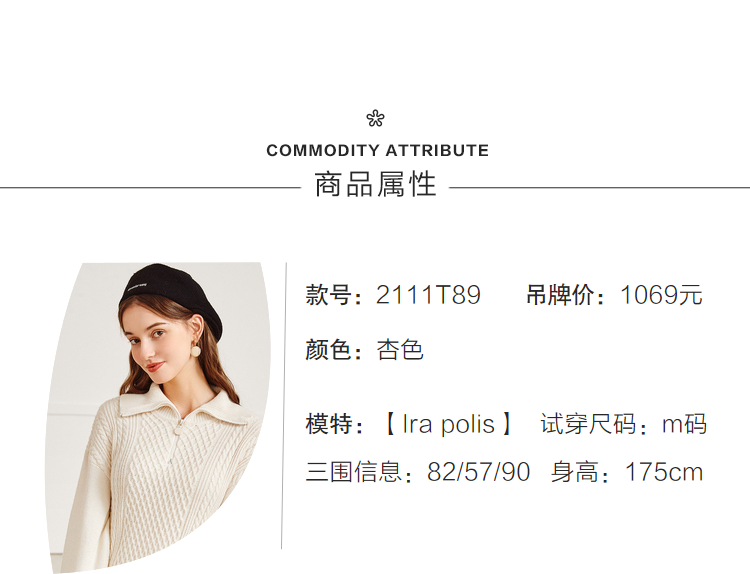This screenshot has width=750, height=574.
Task: Click the measurements 82/57/90
Action: pyautogui.click(x=478, y=472)
